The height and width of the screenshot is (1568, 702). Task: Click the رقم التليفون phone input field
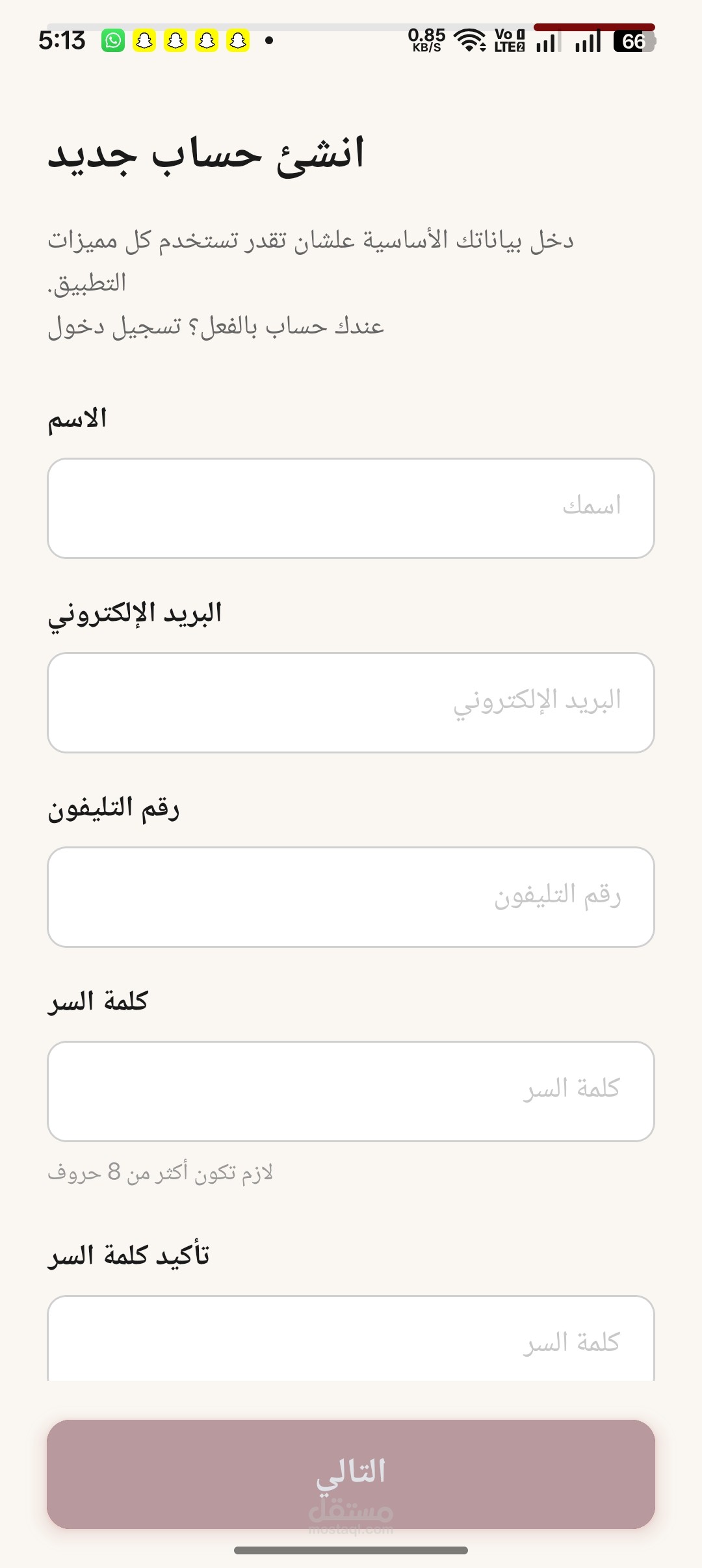point(351,897)
